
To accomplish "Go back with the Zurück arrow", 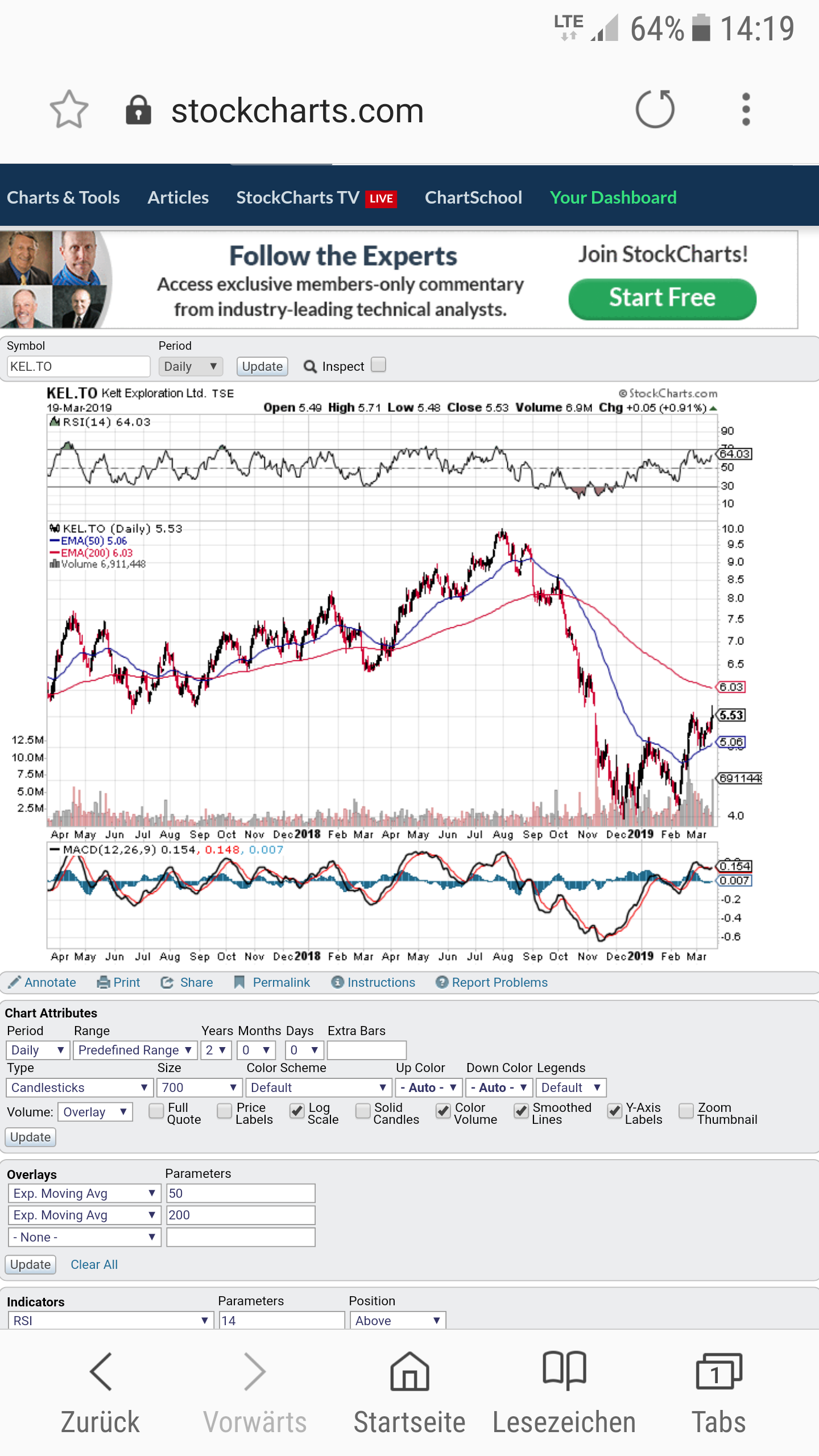I will click(101, 1372).
